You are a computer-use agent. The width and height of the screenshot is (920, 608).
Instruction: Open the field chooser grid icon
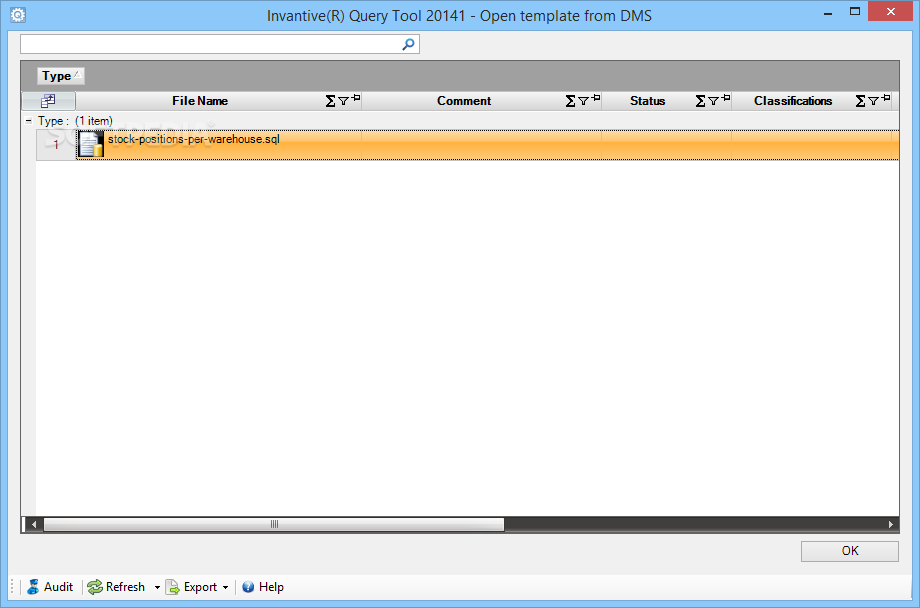(x=48, y=101)
